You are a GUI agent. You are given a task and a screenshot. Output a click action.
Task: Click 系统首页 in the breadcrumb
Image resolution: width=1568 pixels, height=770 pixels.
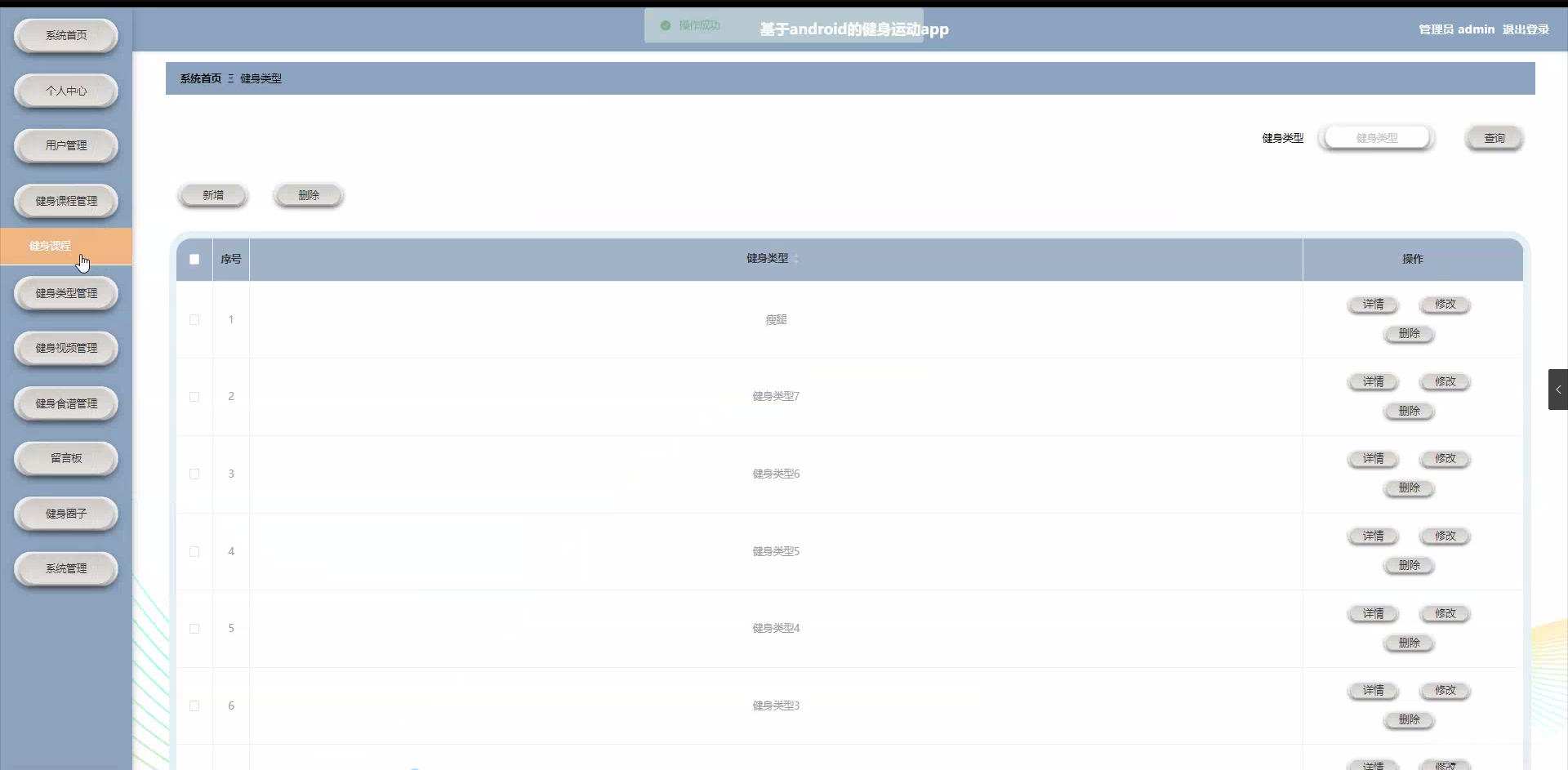point(201,78)
